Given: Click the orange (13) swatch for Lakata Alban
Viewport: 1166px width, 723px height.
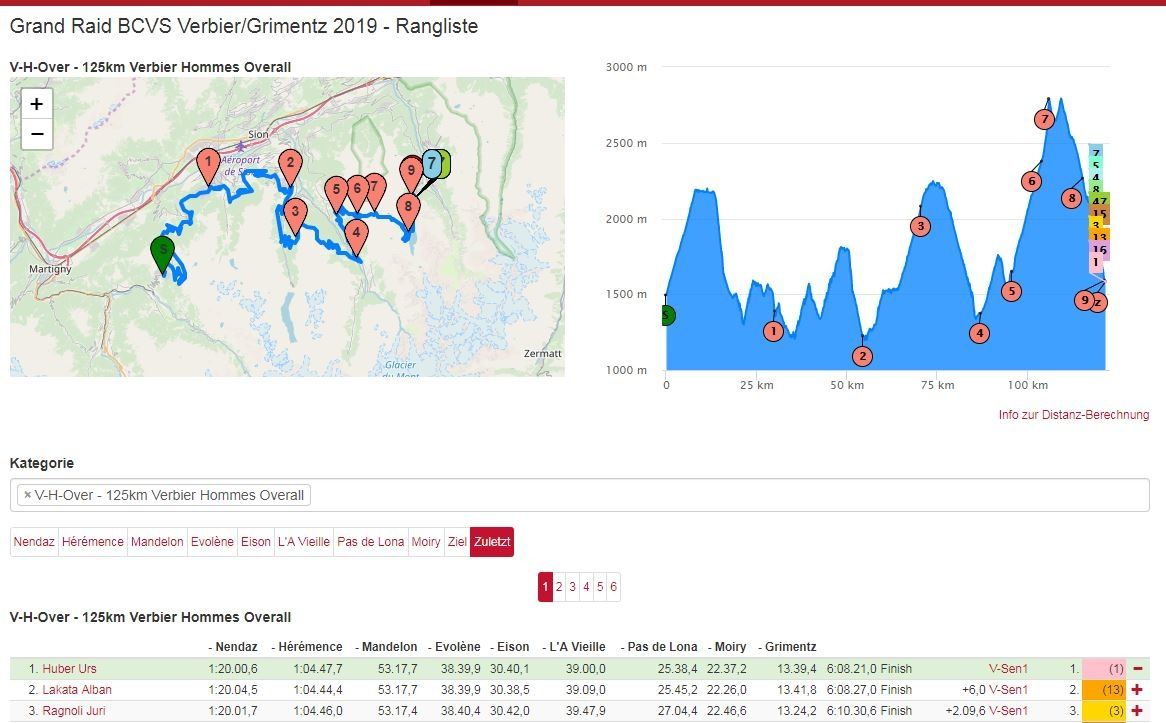Looking at the screenshot, I should coord(1103,690).
